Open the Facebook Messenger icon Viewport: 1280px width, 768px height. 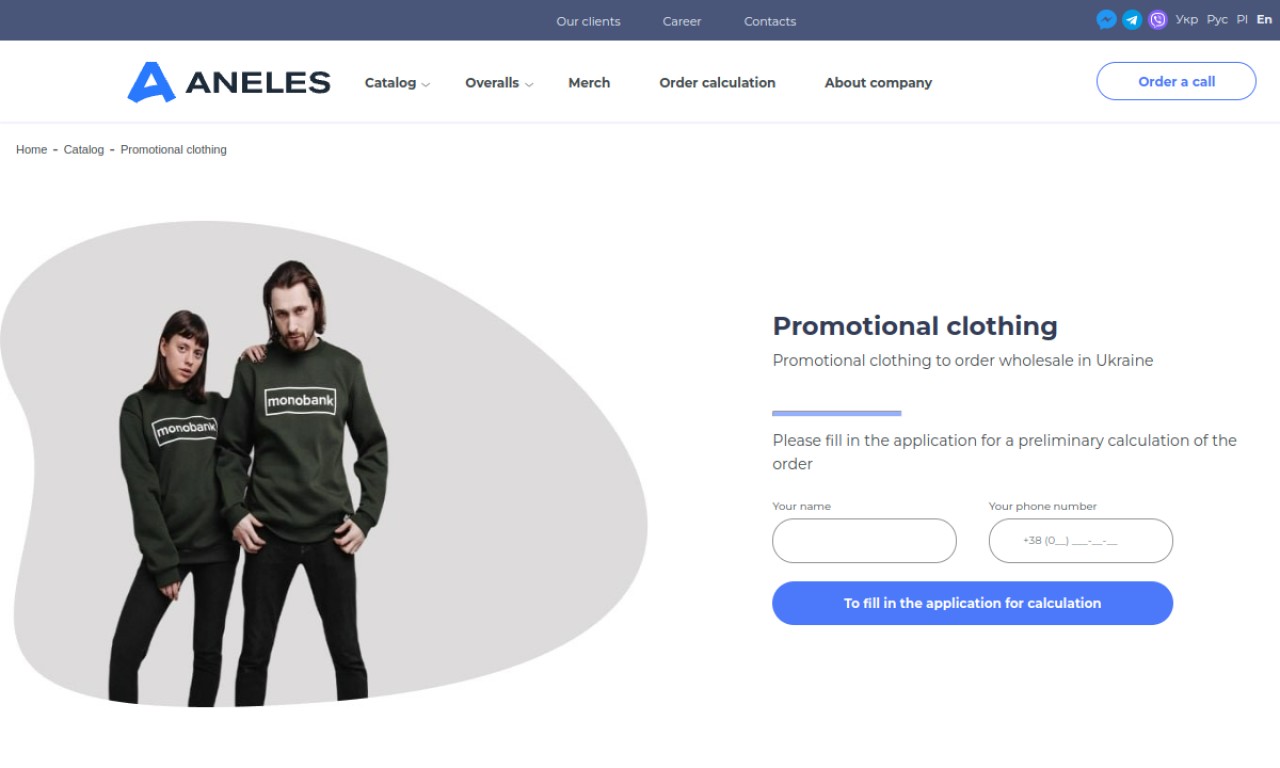click(x=1106, y=20)
